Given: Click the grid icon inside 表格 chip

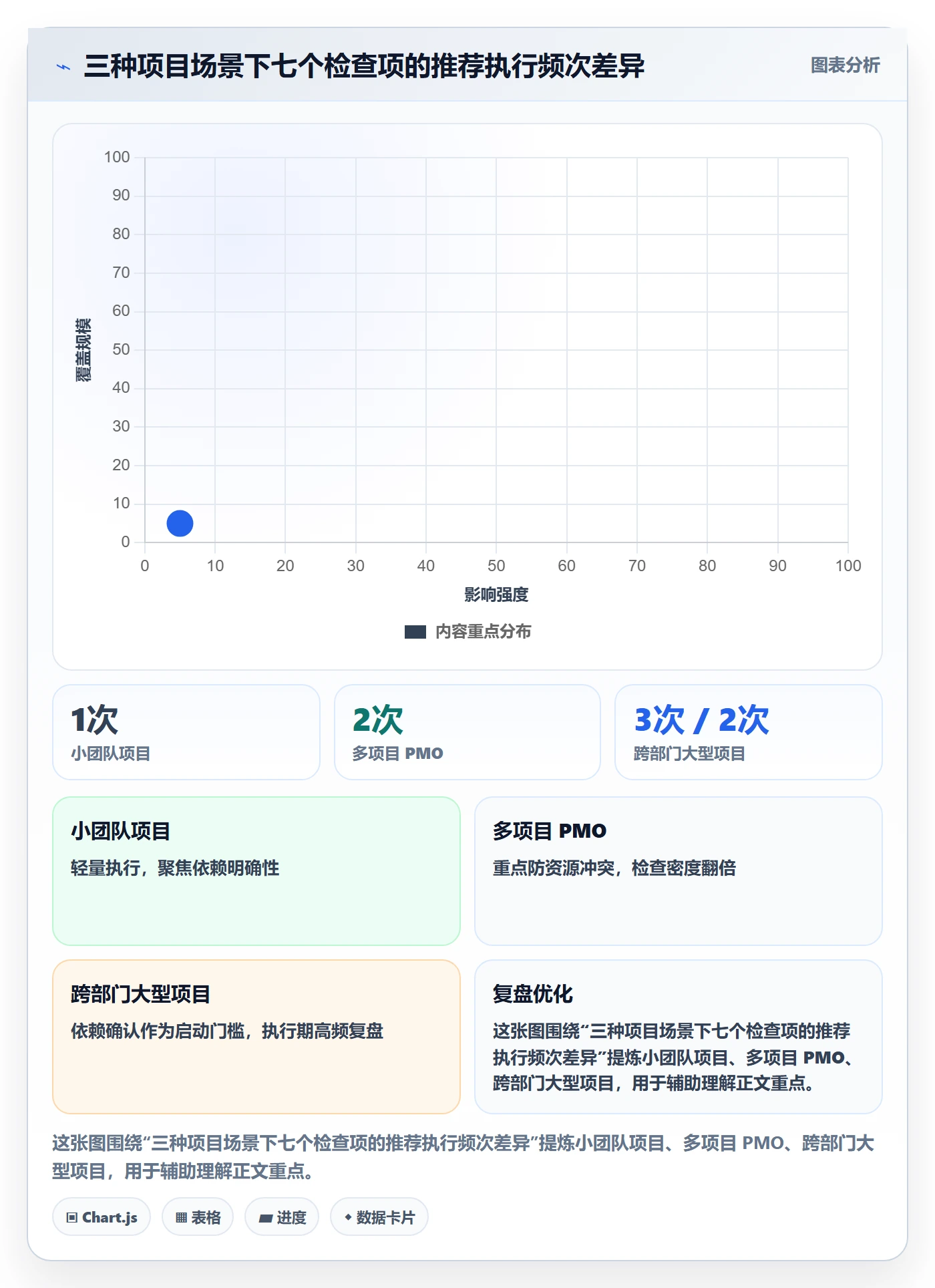Looking at the screenshot, I should point(181,1217).
